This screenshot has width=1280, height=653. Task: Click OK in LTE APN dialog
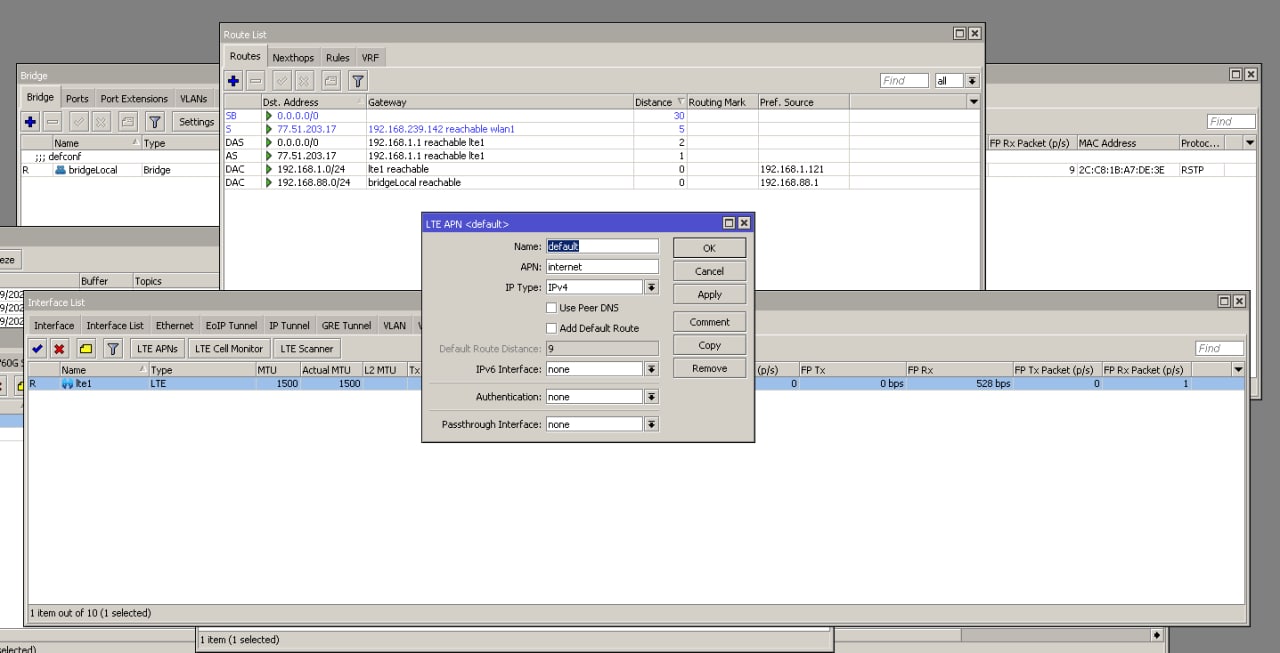click(709, 248)
